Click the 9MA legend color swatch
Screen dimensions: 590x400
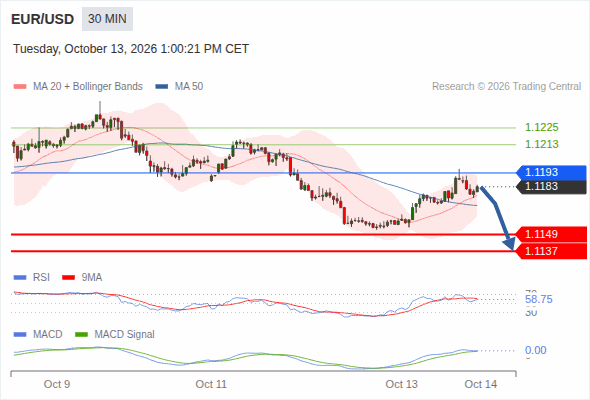pyautogui.click(x=68, y=278)
